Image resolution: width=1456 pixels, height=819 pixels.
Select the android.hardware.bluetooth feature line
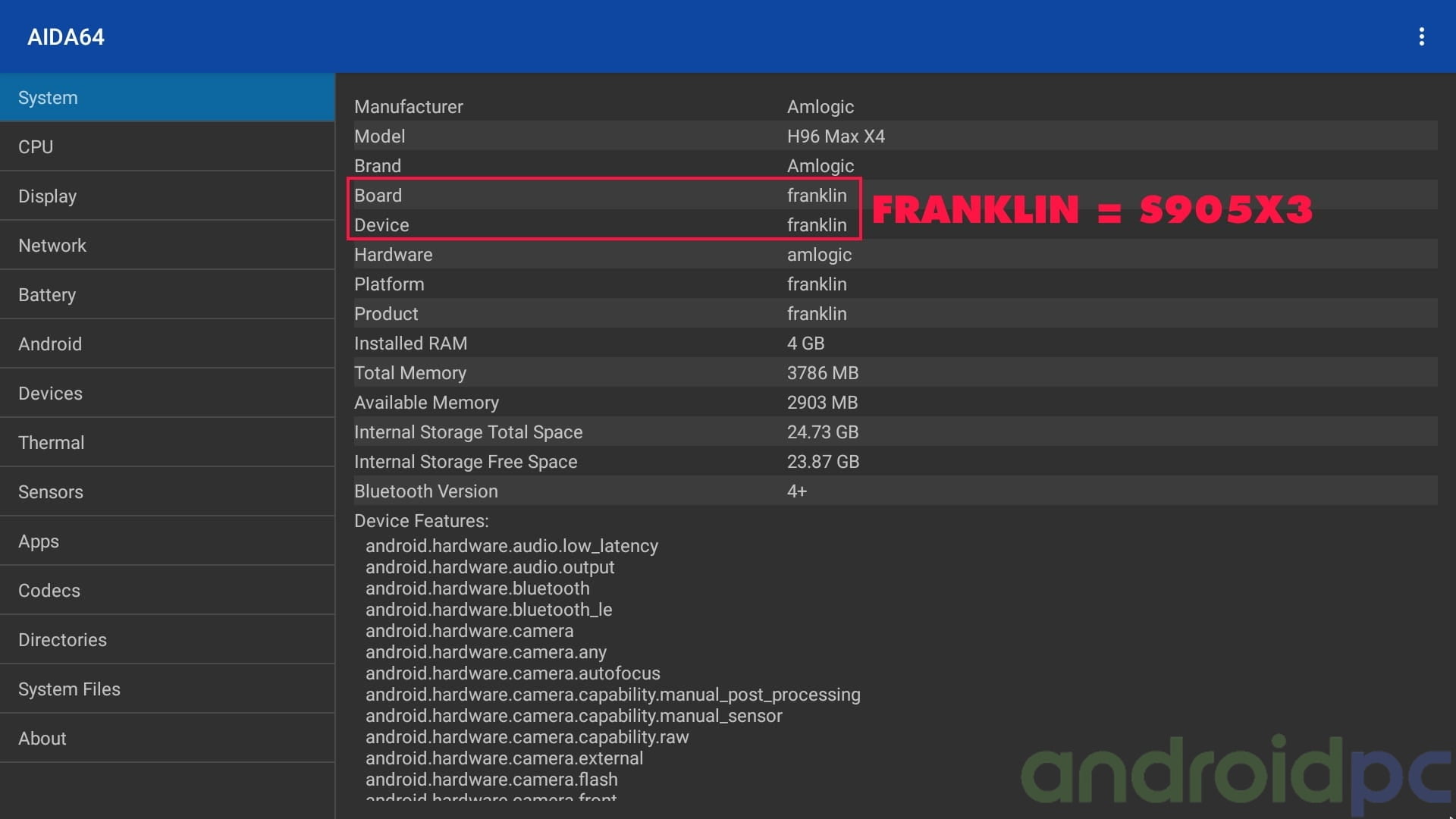coord(478,588)
